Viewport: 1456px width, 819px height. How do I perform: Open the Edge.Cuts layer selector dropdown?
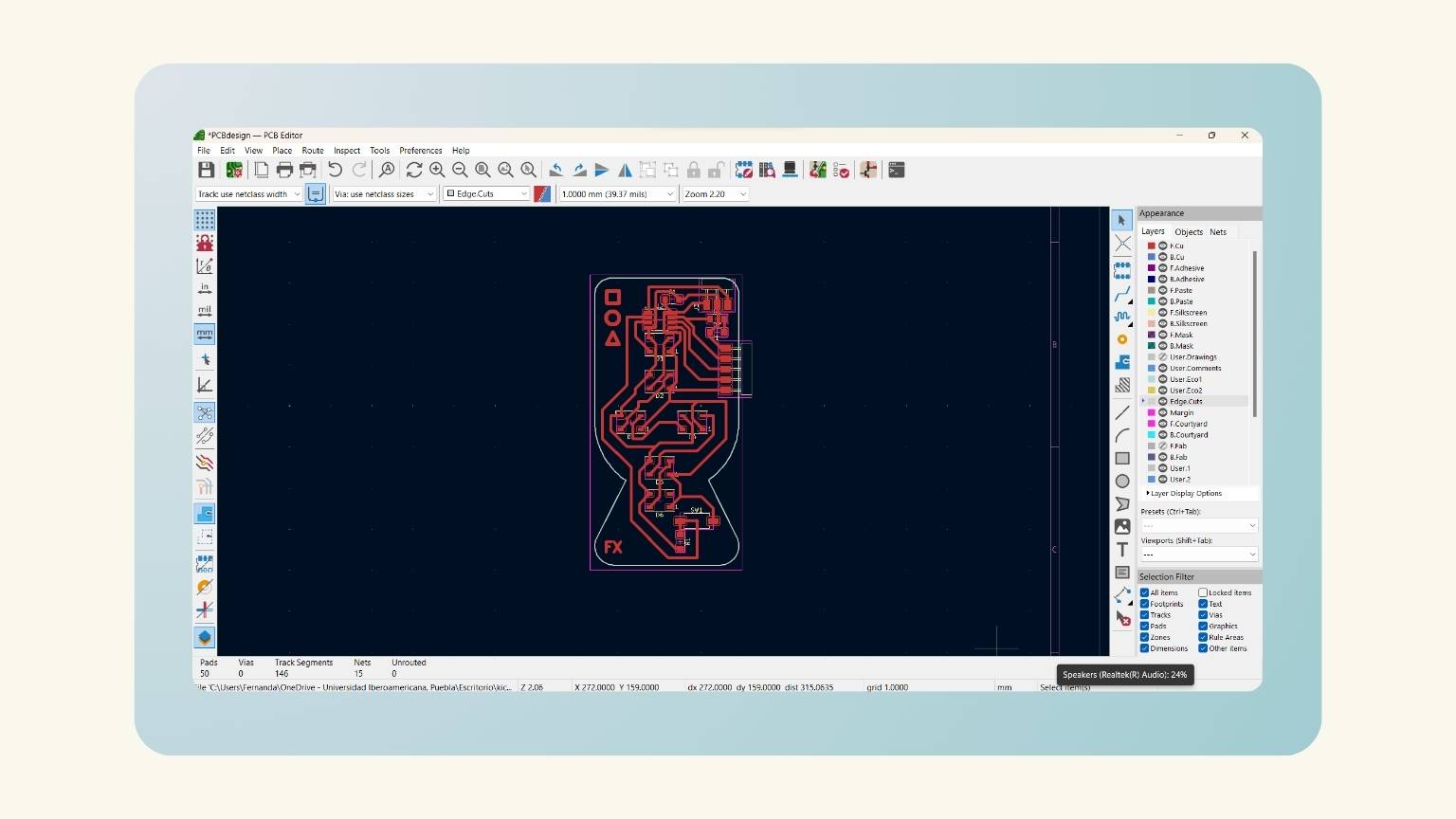pyautogui.click(x=486, y=193)
